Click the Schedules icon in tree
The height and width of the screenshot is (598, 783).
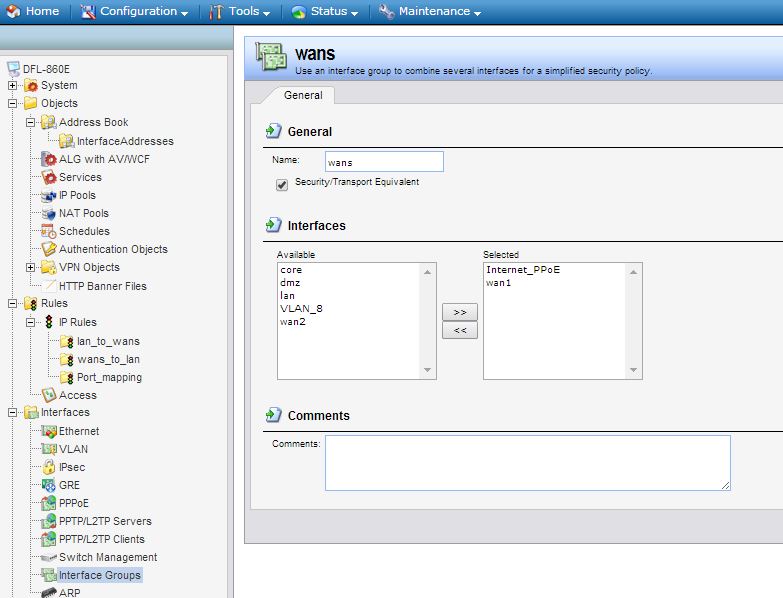pyautogui.click(x=49, y=231)
